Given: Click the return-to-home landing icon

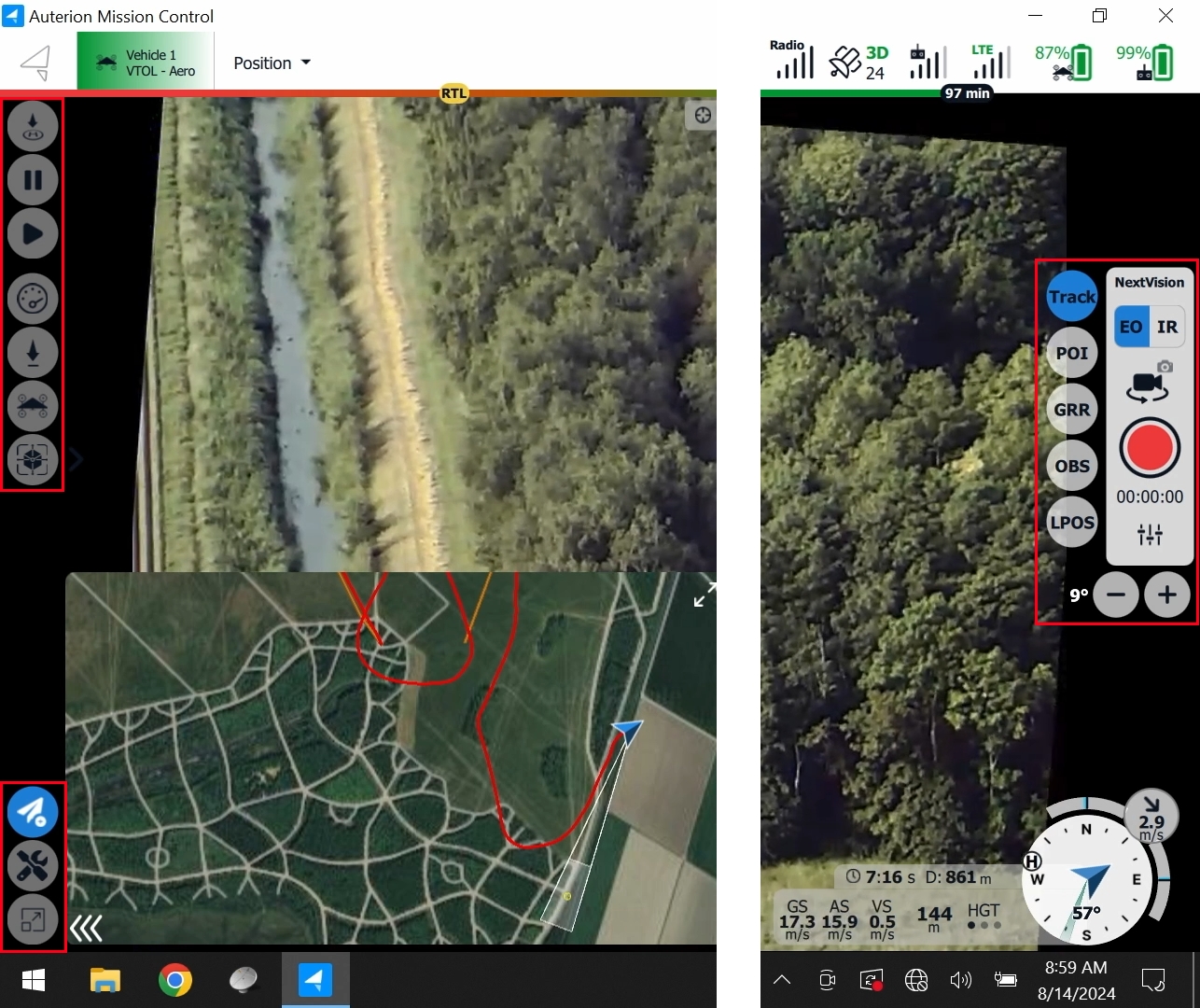Looking at the screenshot, I should tap(33, 126).
